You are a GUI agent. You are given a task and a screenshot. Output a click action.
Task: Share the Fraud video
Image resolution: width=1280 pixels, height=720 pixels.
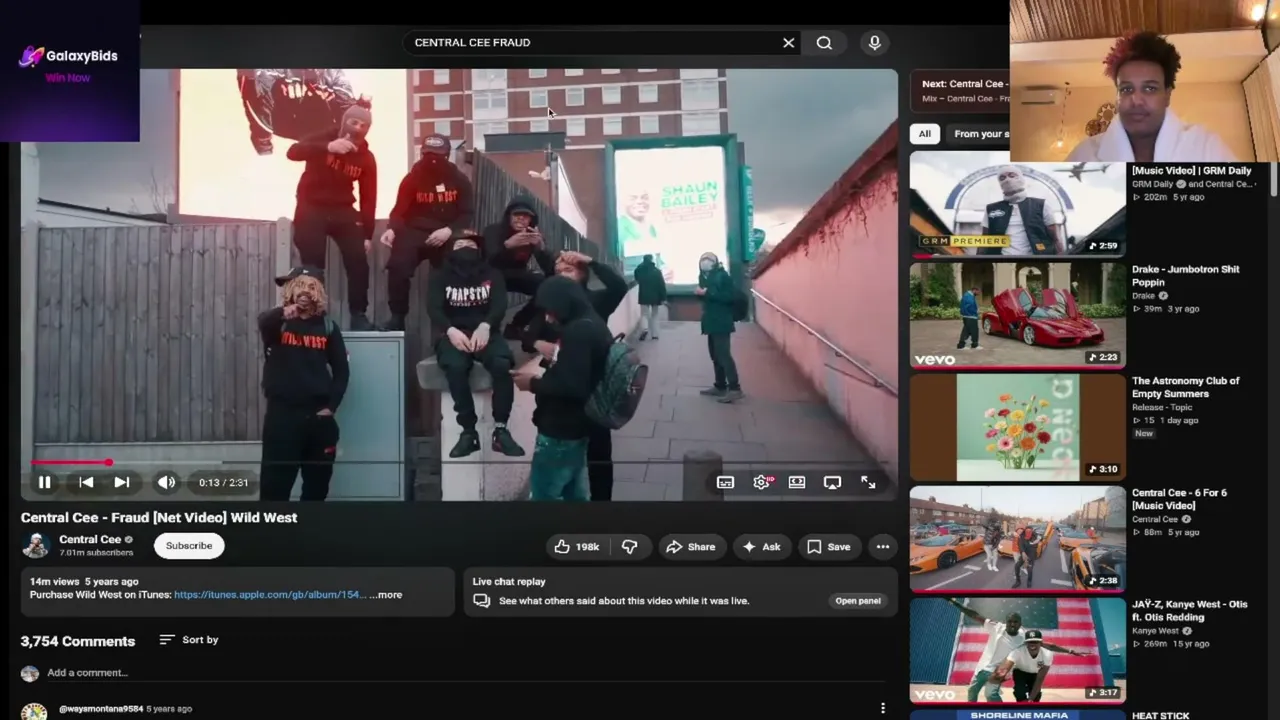(x=691, y=547)
